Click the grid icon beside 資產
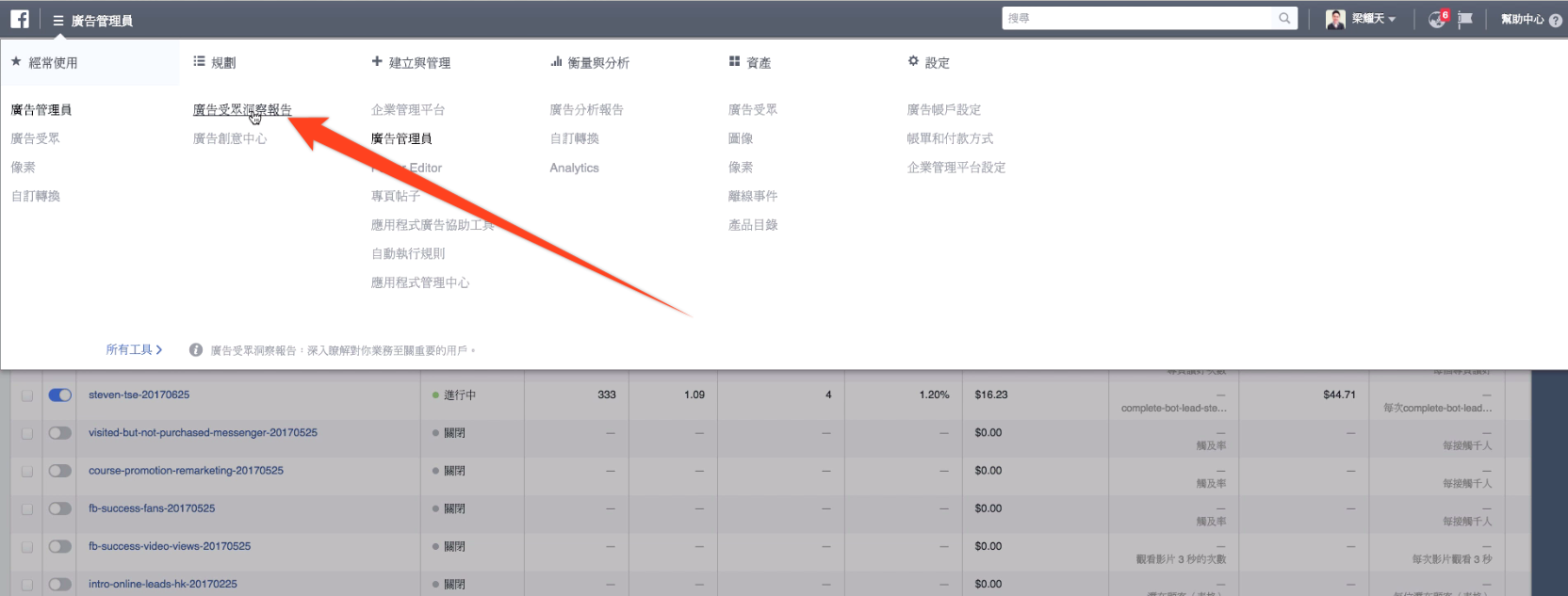1568x596 pixels. [734, 61]
